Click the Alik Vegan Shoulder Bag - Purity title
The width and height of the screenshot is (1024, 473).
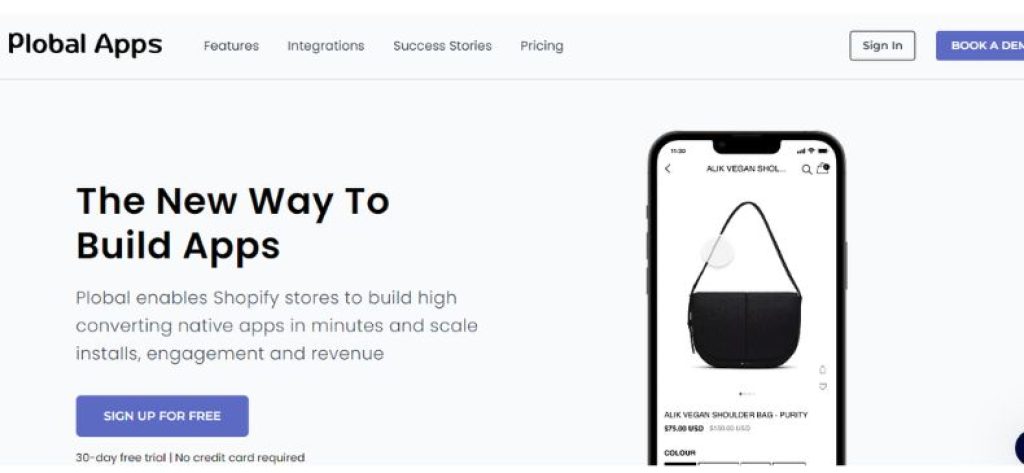tap(735, 415)
